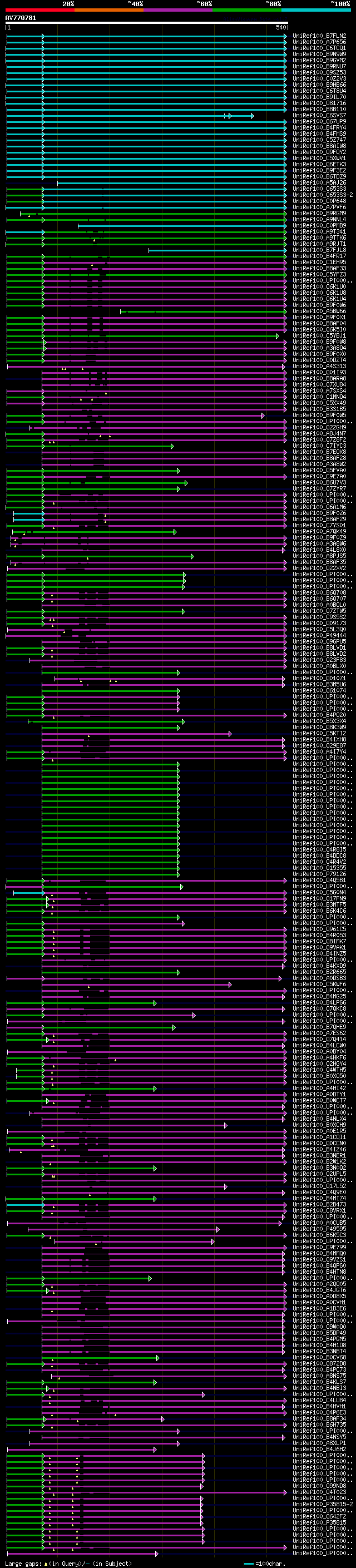This screenshot has width=356, height=1568.
Task: Open the UniRef100_C6SVS7 entry
Action: pos(319,116)
